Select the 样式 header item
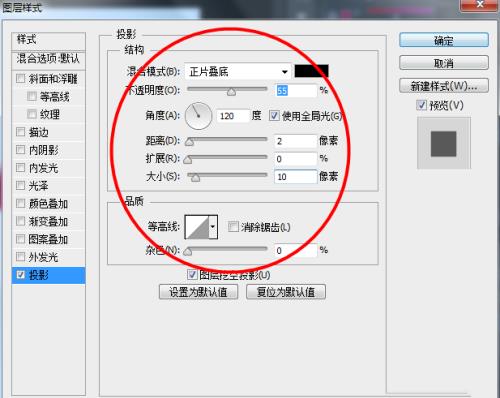500x398 pixels. 48,41
